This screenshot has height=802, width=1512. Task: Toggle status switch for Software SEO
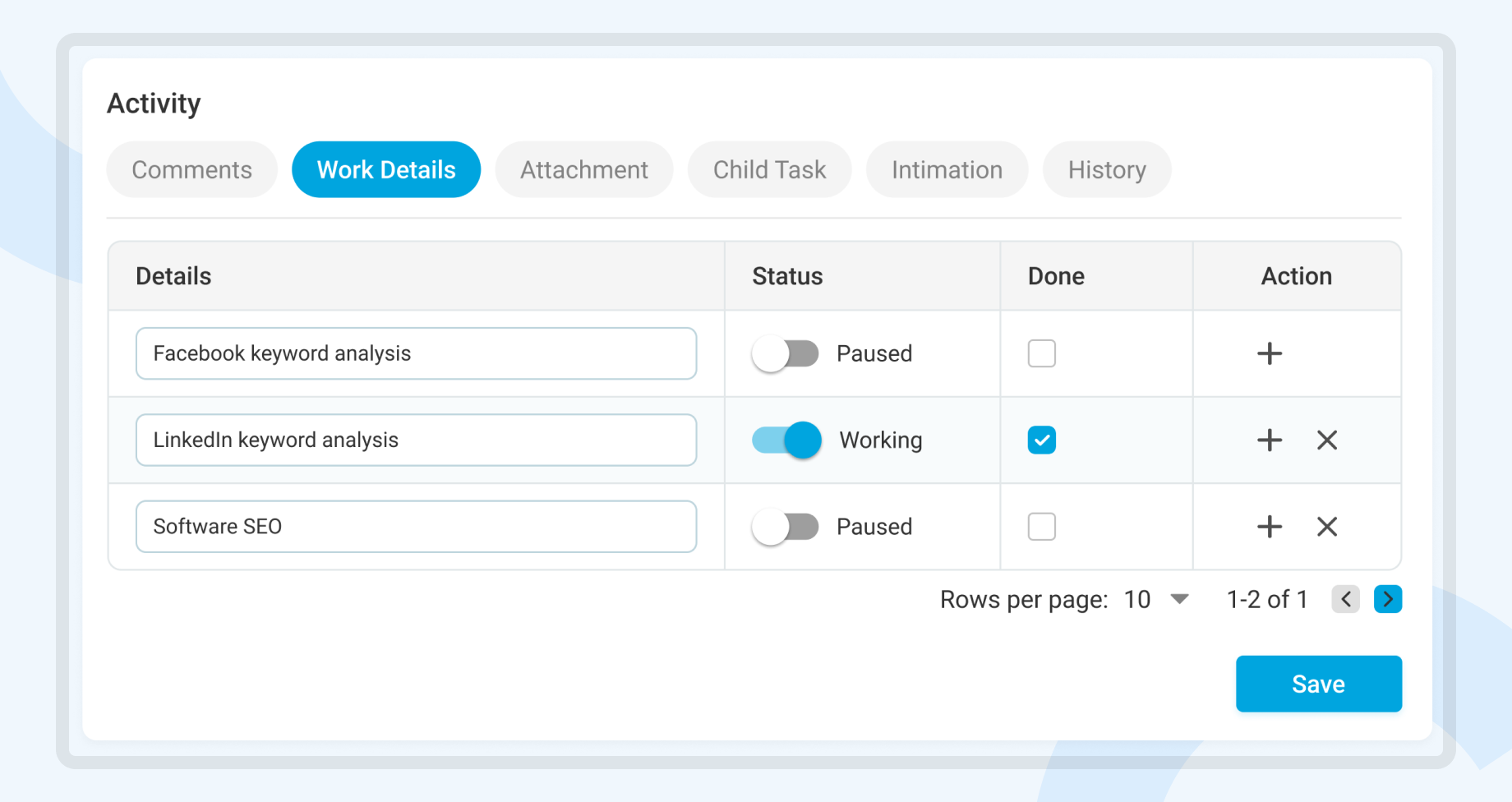(x=786, y=526)
